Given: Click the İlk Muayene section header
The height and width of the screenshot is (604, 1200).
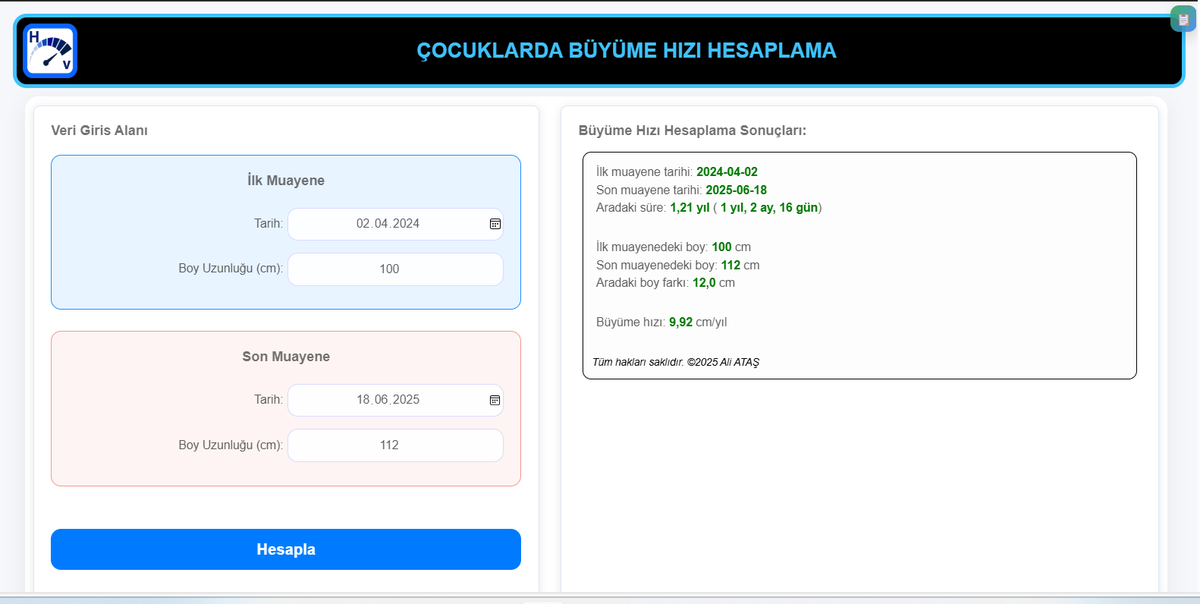Looking at the screenshot, I should click(286, 181).
